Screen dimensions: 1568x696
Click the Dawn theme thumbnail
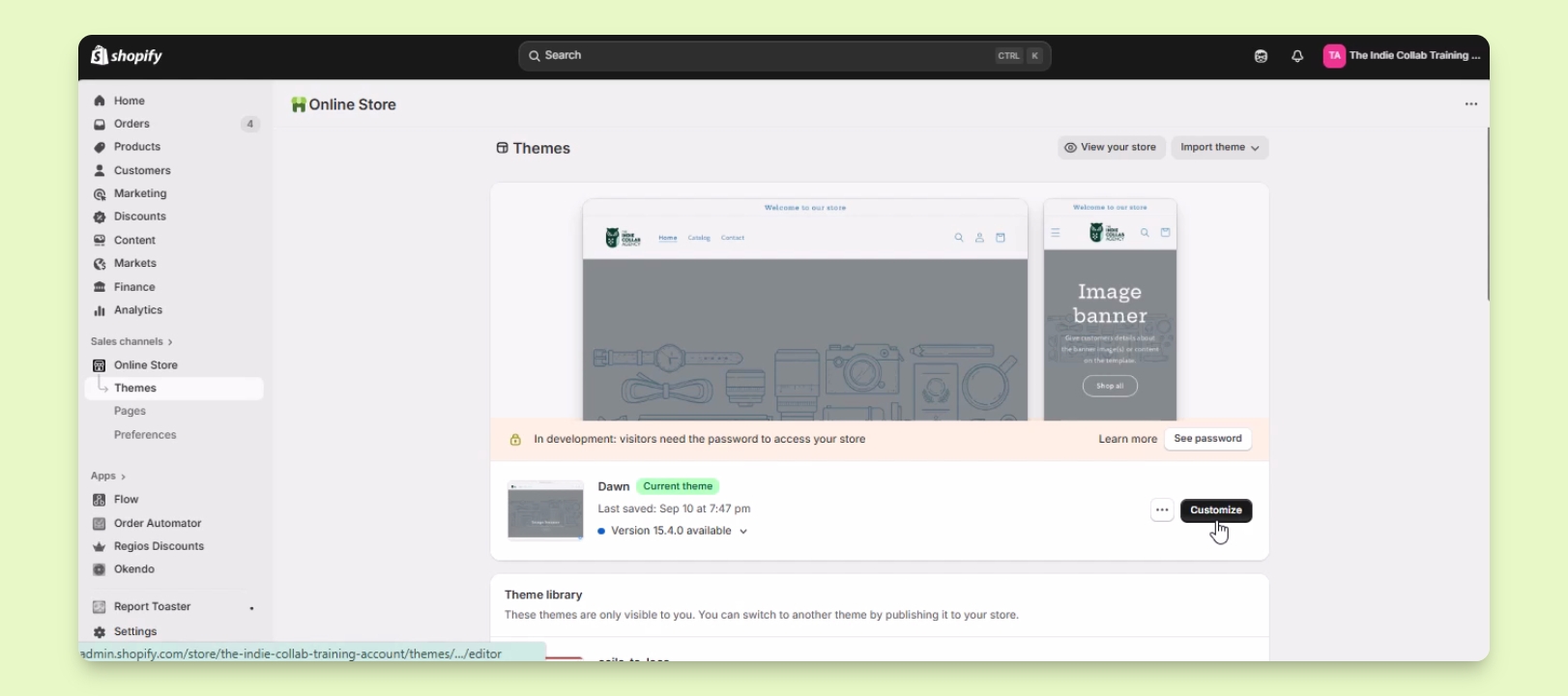545,510
